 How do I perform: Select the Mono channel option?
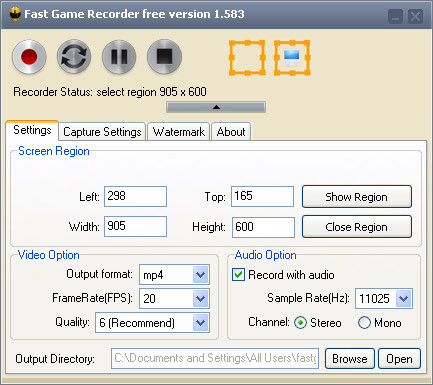pyautogui.click(x=364, y=323)
